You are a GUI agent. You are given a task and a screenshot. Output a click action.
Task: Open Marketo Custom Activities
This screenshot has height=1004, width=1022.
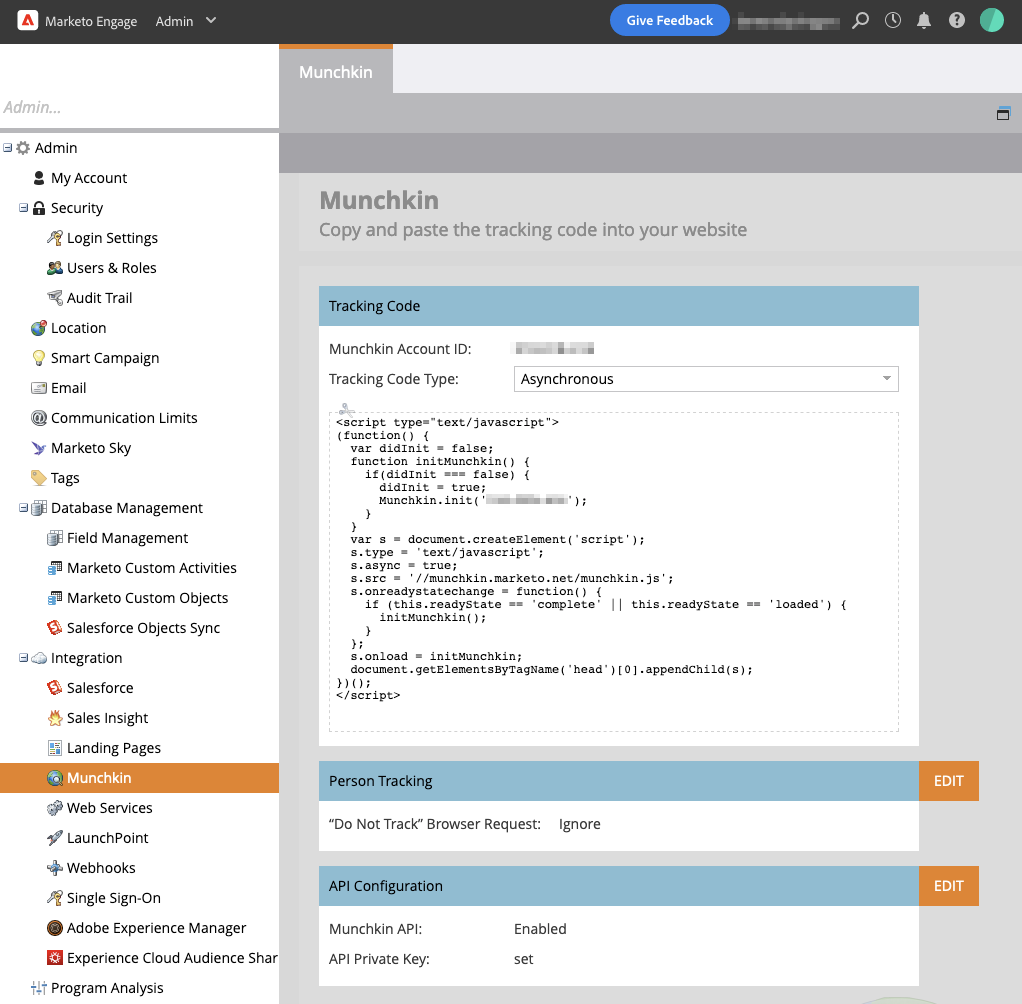pyautogui.click(x=151, y=568)
